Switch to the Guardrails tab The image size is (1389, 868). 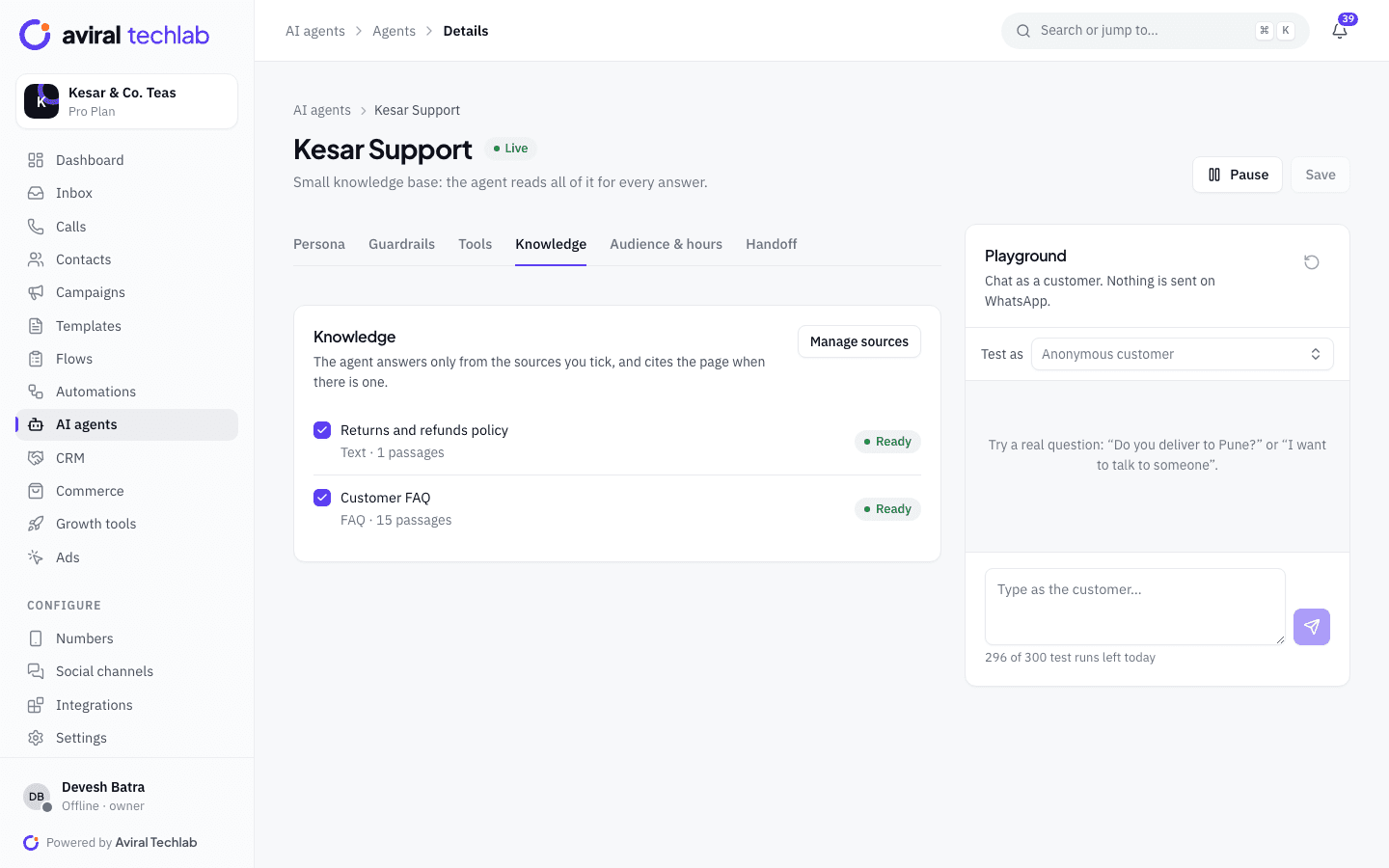tap(401, 244)
